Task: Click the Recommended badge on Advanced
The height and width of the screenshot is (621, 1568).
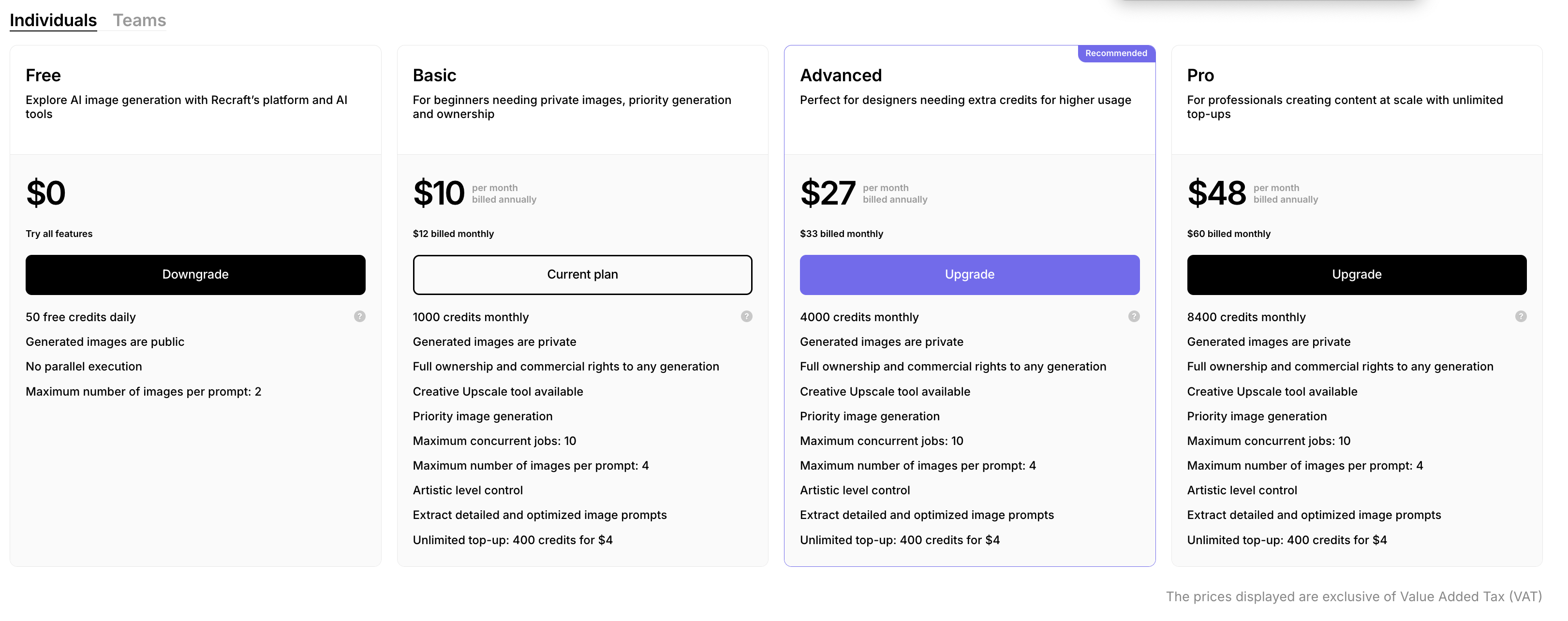Action: pos(1116,53)
